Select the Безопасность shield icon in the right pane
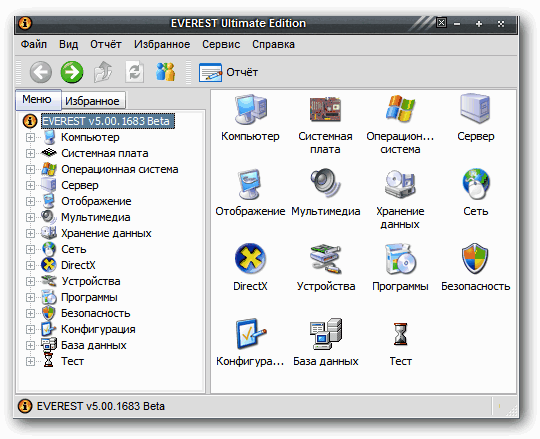Screen dimensions: 540x439 click(475, 258)
